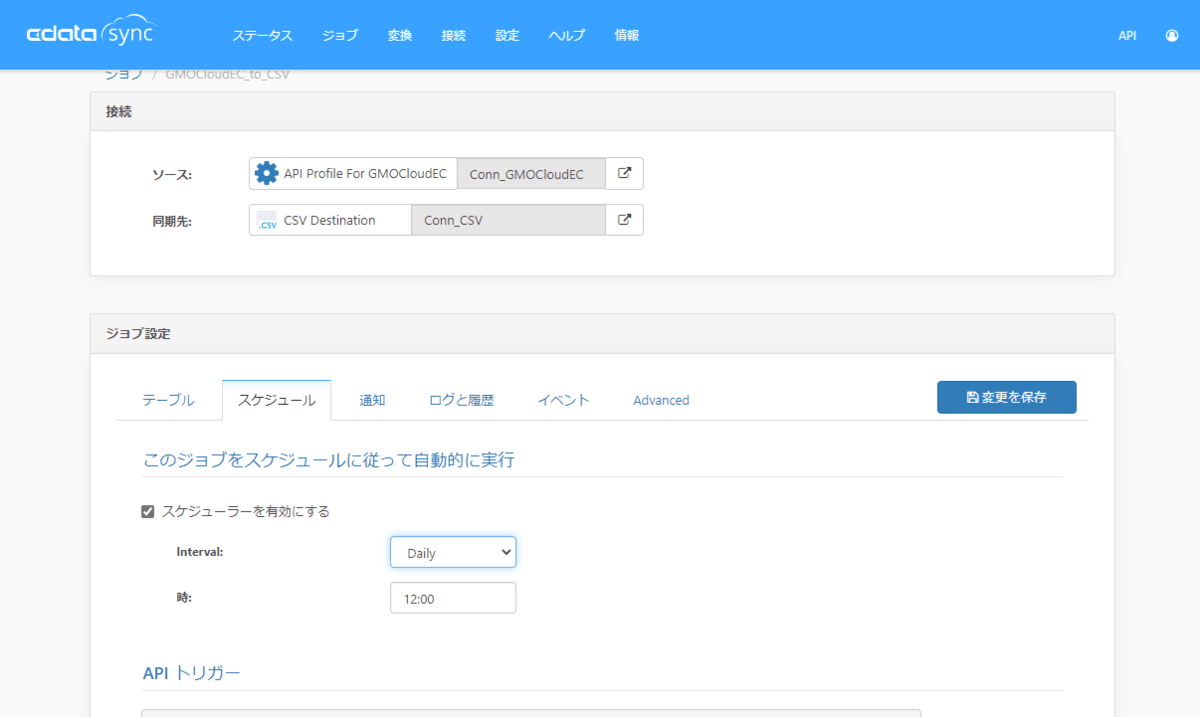Image resolution: width=1200 pixels, height=717 pixels.
Task: Expand the Interval Daily dropdown
Action: tap(453, 552)
